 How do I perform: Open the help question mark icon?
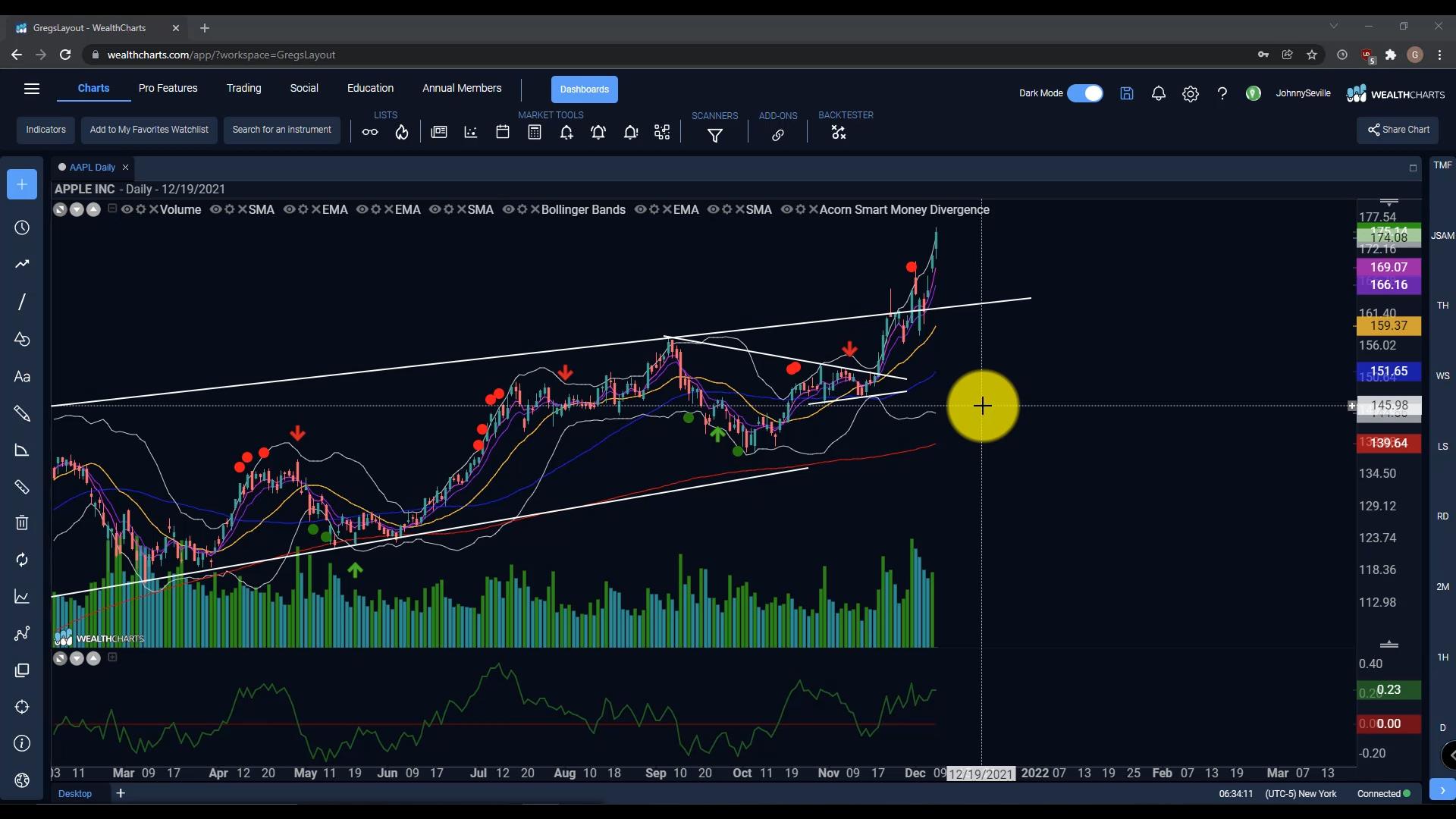tap(1222, 93)
